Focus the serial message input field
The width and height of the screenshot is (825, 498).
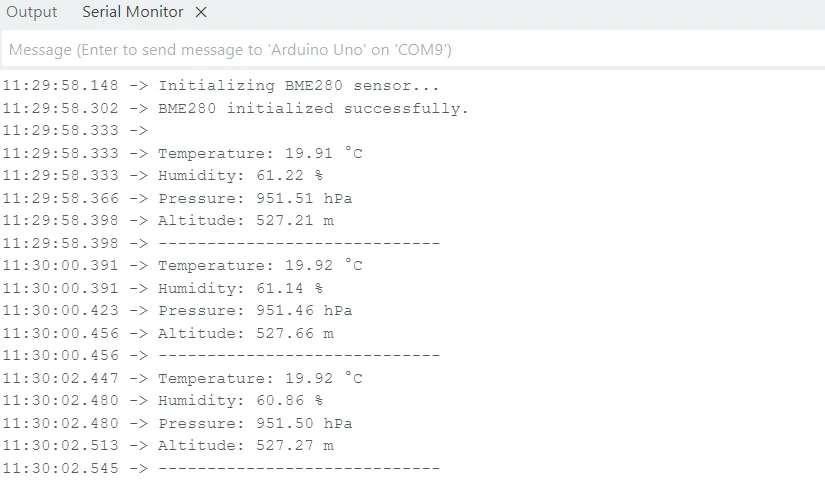tap(410, 50)
